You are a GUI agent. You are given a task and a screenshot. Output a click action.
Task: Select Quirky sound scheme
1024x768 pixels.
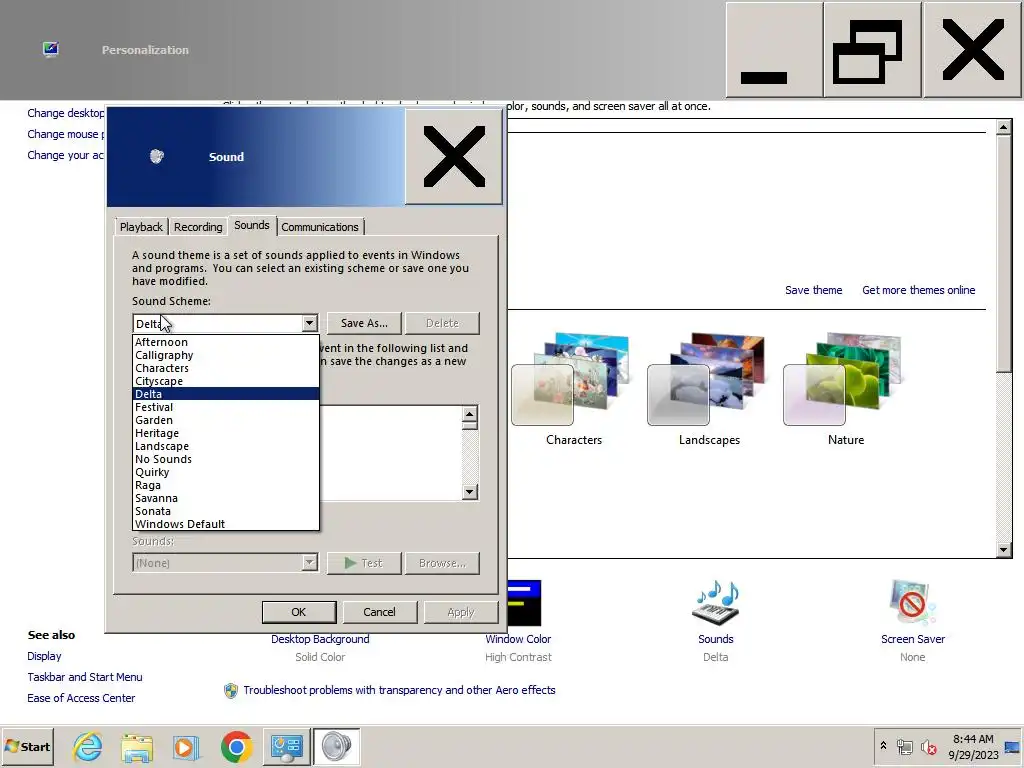coord(225,472)
